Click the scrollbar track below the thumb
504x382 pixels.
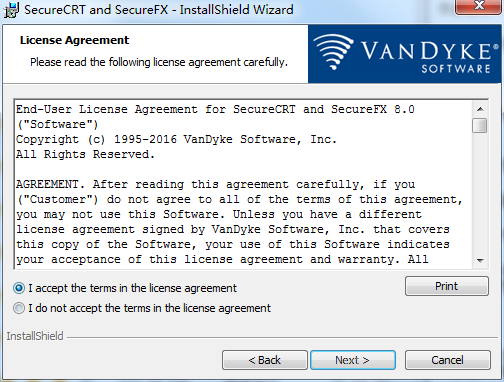(x=480, y=193)
